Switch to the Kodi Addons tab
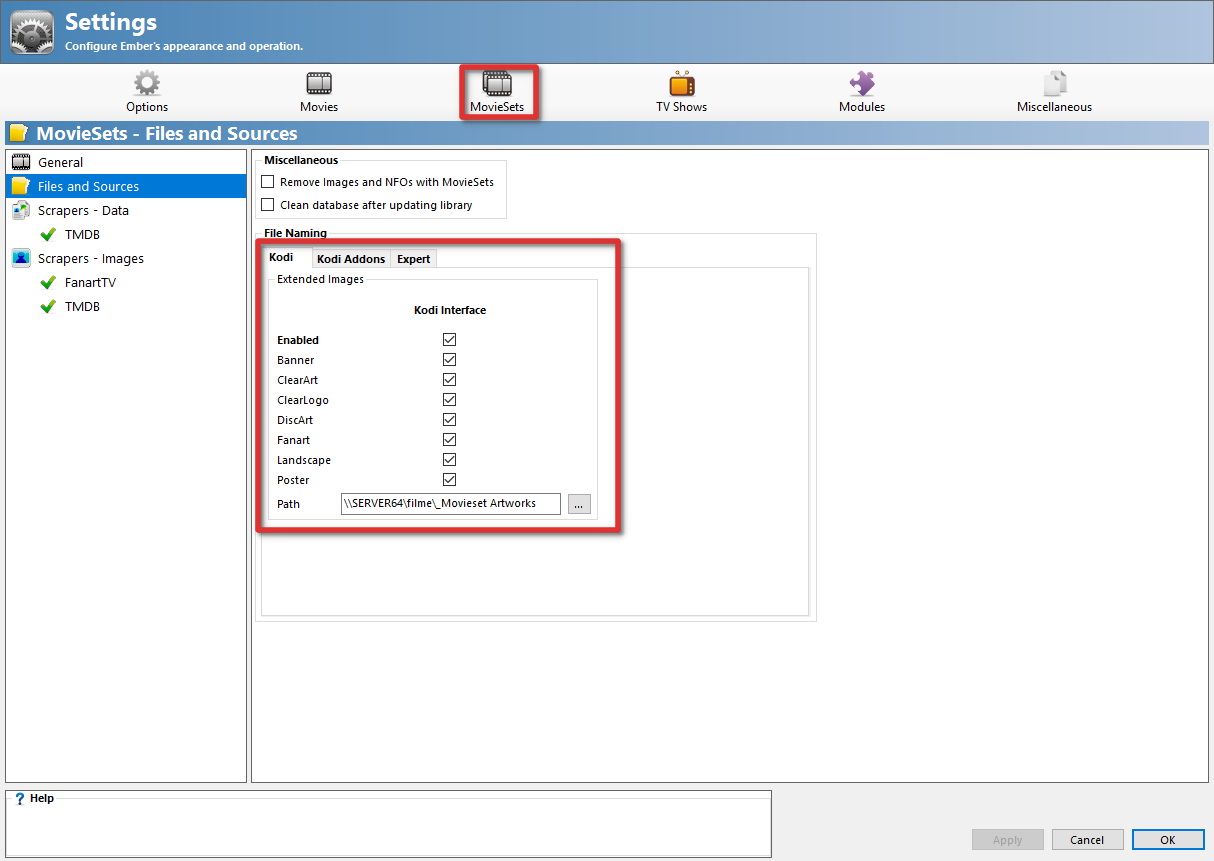This screenshot has width=1214, height=861. pos(351,259)
